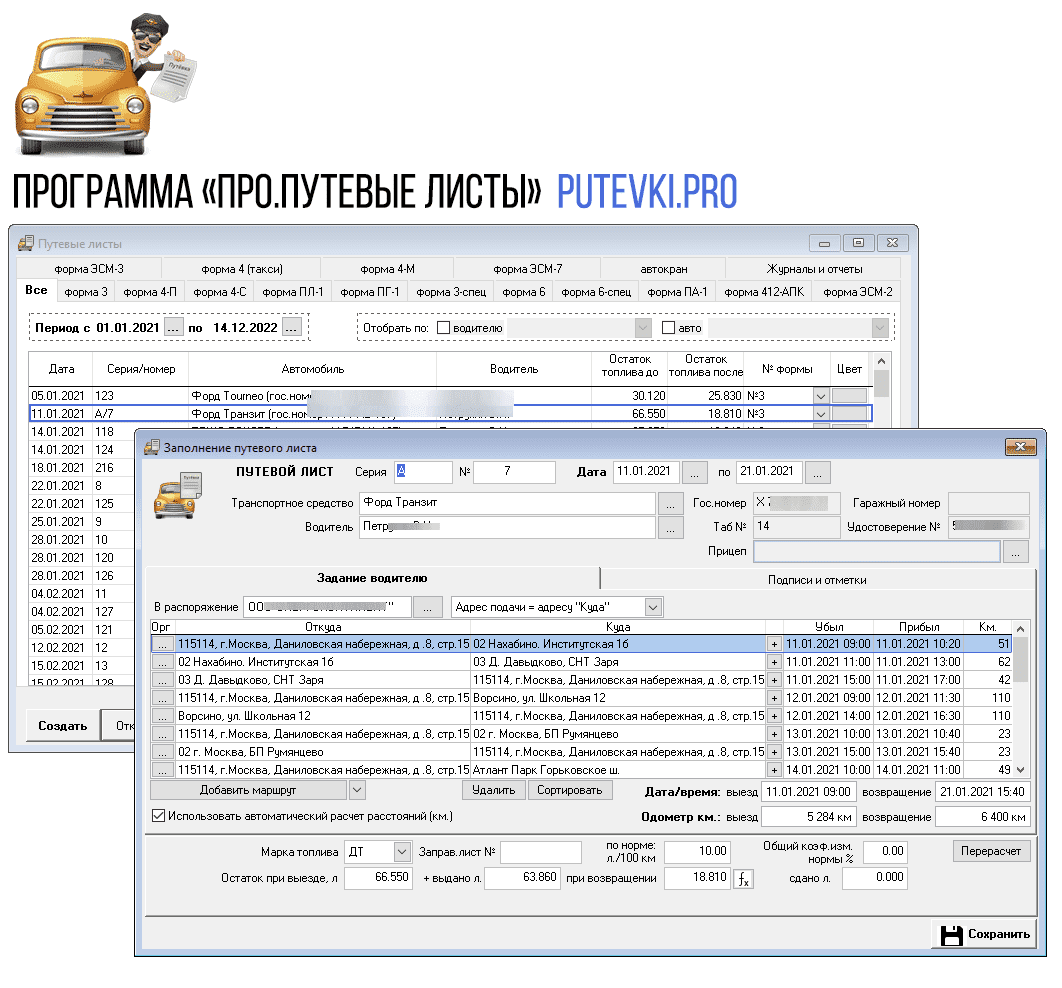Screen dimensions: 1062x988
Task: Click the Серия input field
Action: click(423, 472)
